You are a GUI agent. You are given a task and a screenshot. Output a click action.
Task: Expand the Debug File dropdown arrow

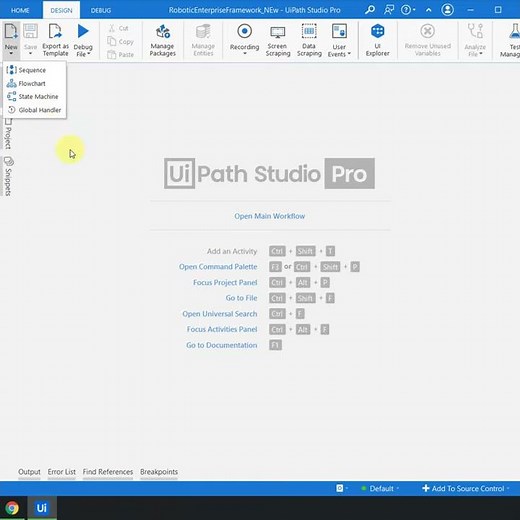pyautogui.click(x=89, y=53)
